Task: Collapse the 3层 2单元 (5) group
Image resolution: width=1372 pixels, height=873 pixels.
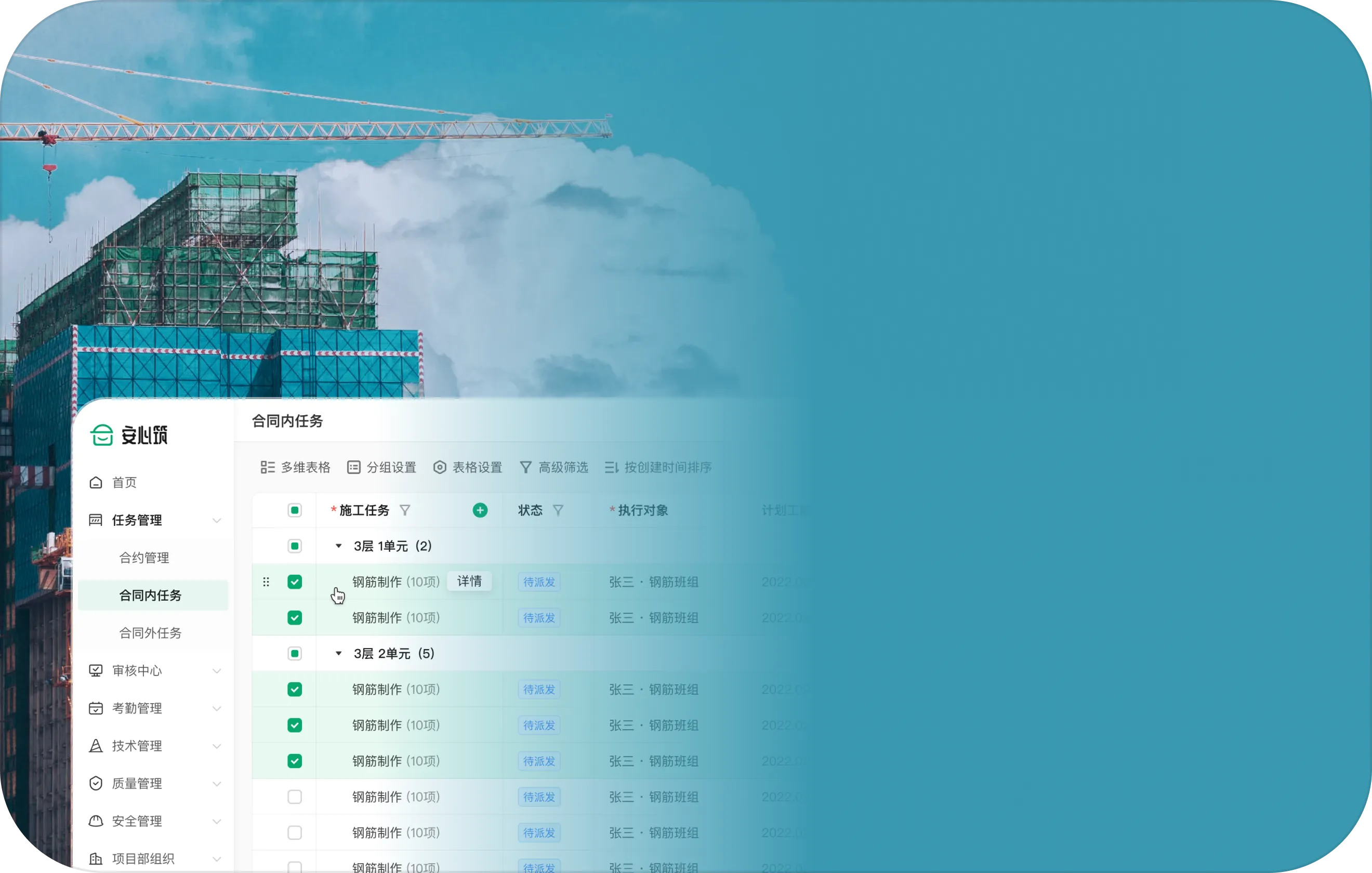Action: coord(338,654)
